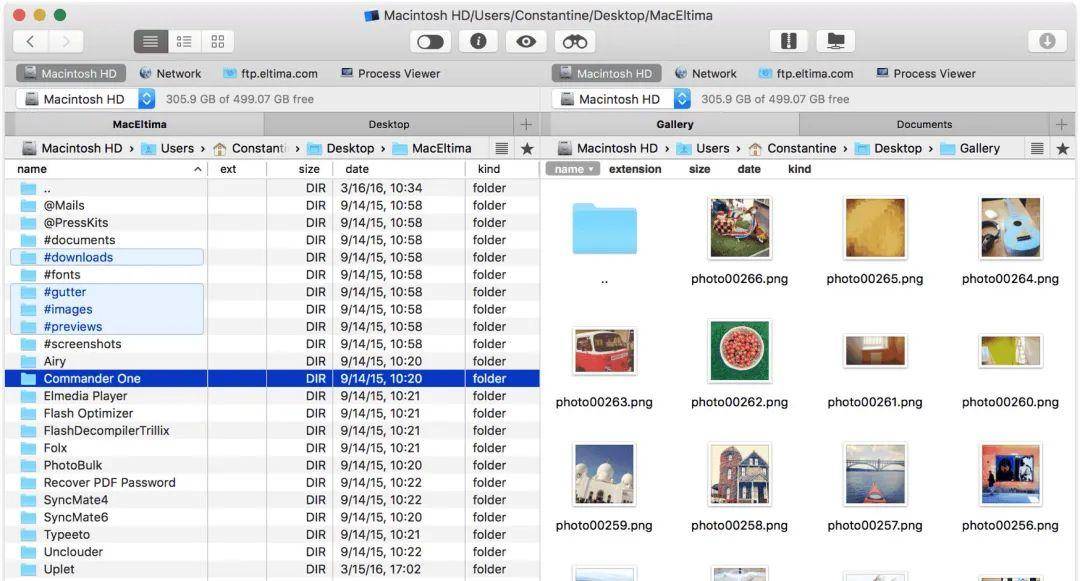Open search with binoculars icon
This screenshot has width=1080, height=581.
tap(574, 41)
